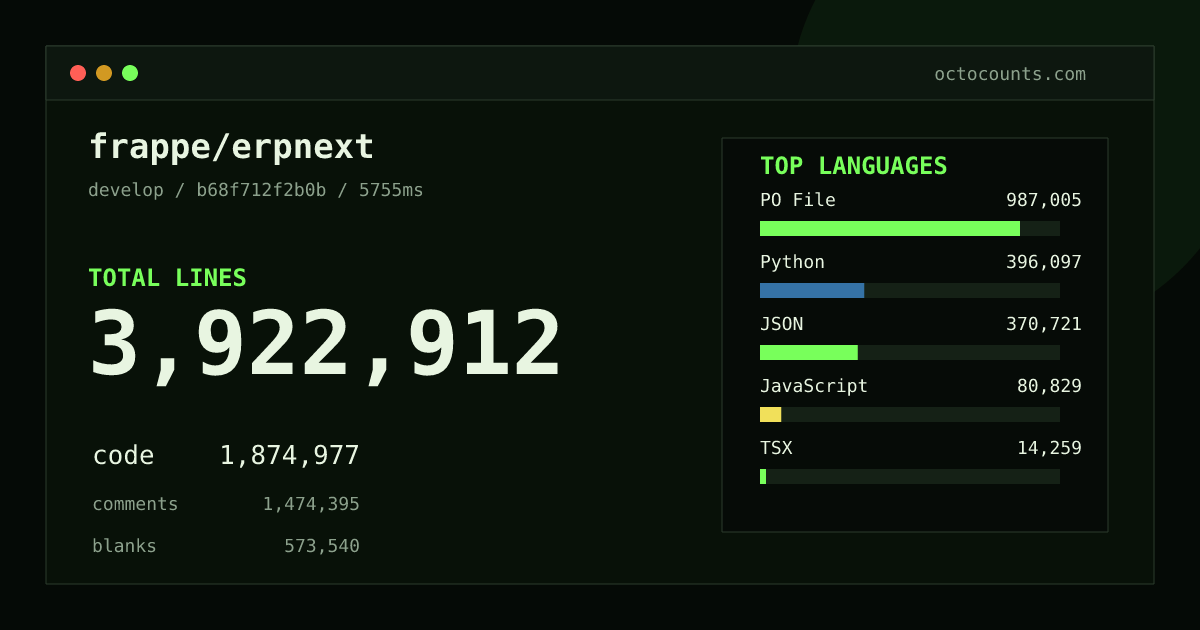
Task: Click the yellow JavaScript progress bar
Action: pyautogui.click(x=770, y=414)
